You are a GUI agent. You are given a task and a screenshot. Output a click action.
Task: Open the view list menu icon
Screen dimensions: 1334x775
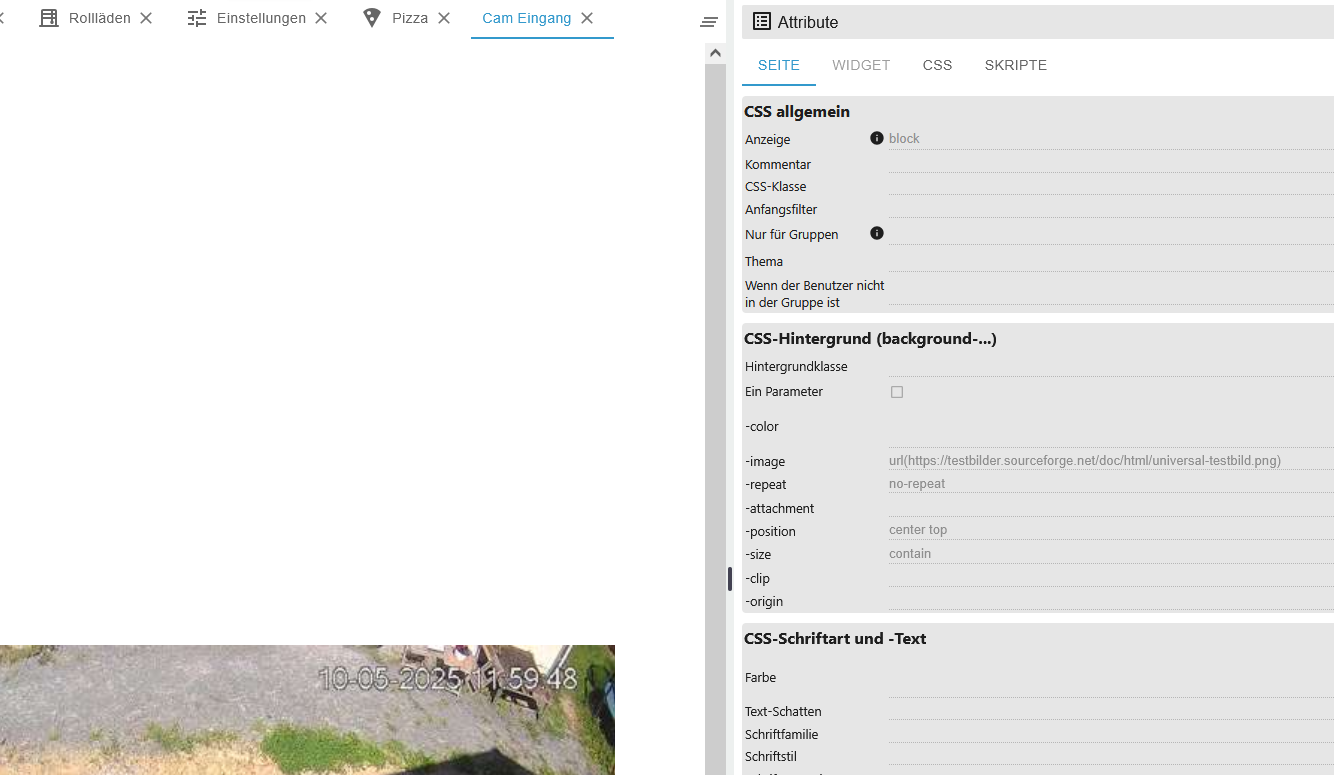(x=709, y=22)
